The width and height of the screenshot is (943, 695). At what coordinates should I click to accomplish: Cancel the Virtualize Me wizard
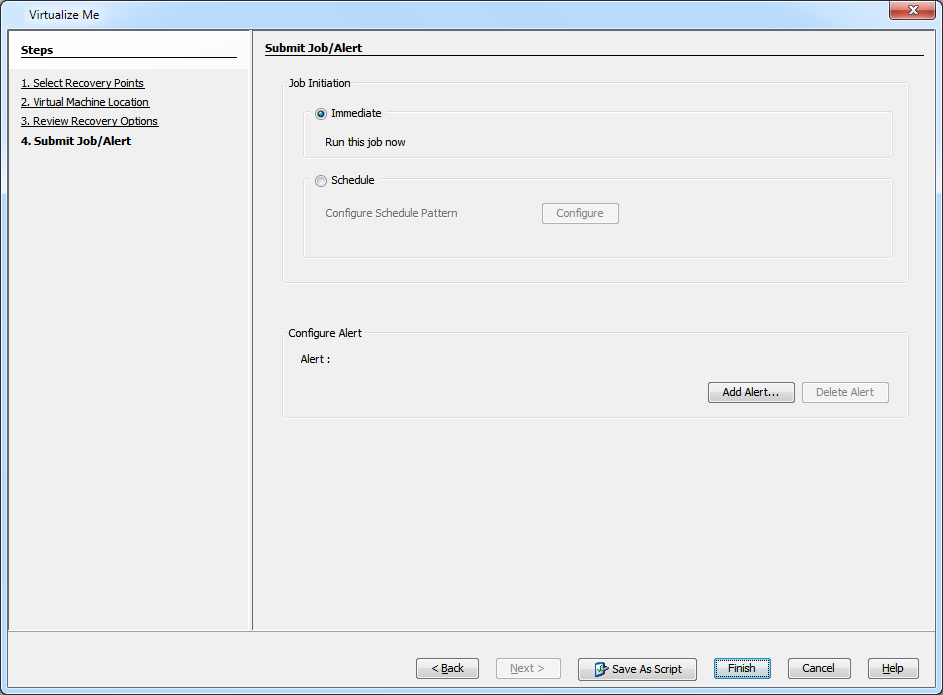pyautogui.click(x=818, y=669)
